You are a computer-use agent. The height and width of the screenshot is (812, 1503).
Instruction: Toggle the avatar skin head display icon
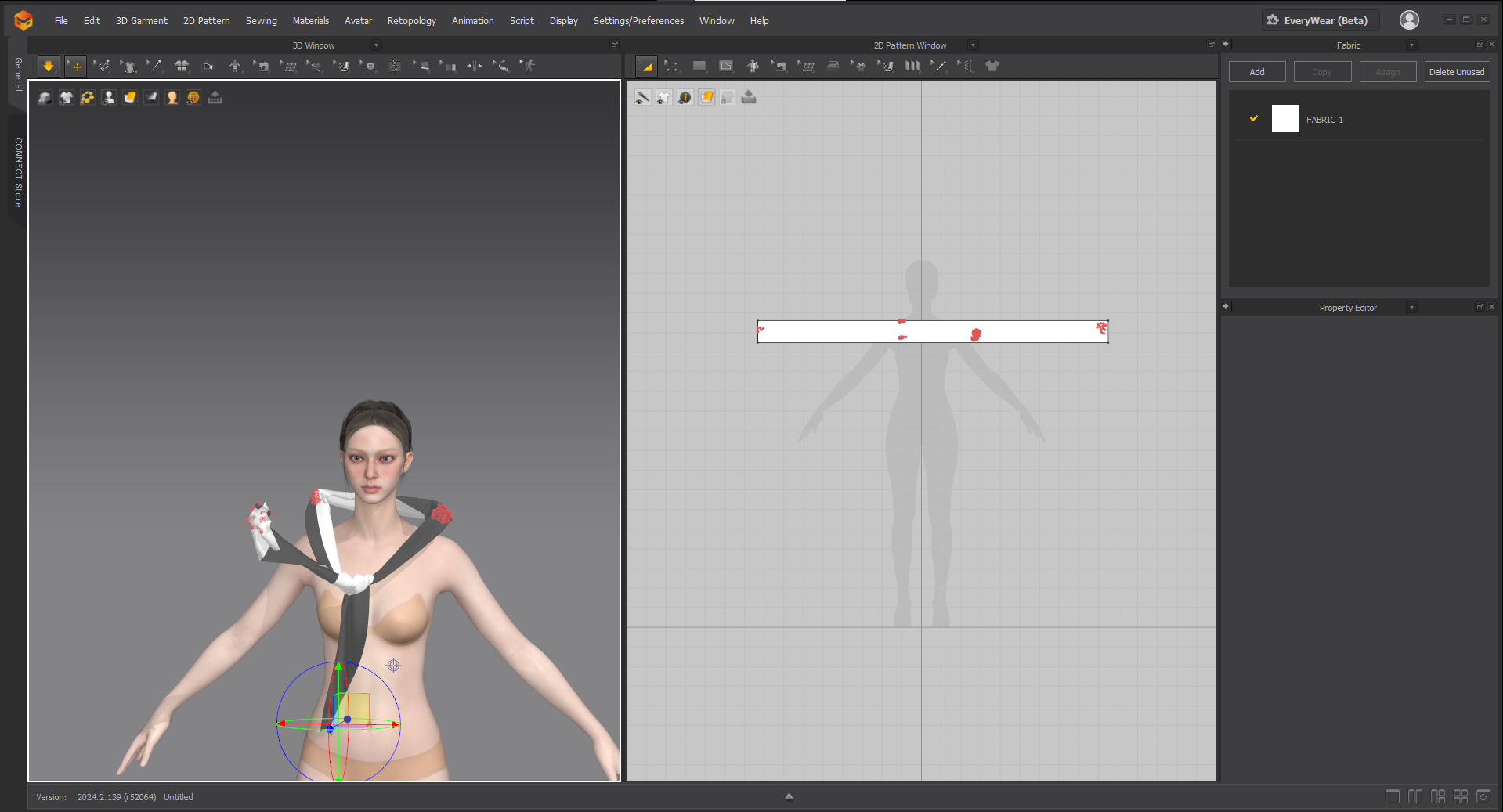pyautogui.click(x=172, y=97)
